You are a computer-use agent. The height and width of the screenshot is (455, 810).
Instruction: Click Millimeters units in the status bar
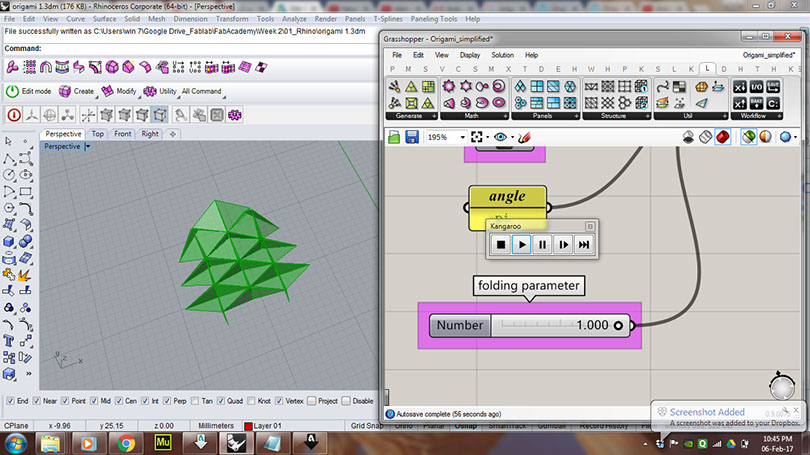[x=216, y=426]
